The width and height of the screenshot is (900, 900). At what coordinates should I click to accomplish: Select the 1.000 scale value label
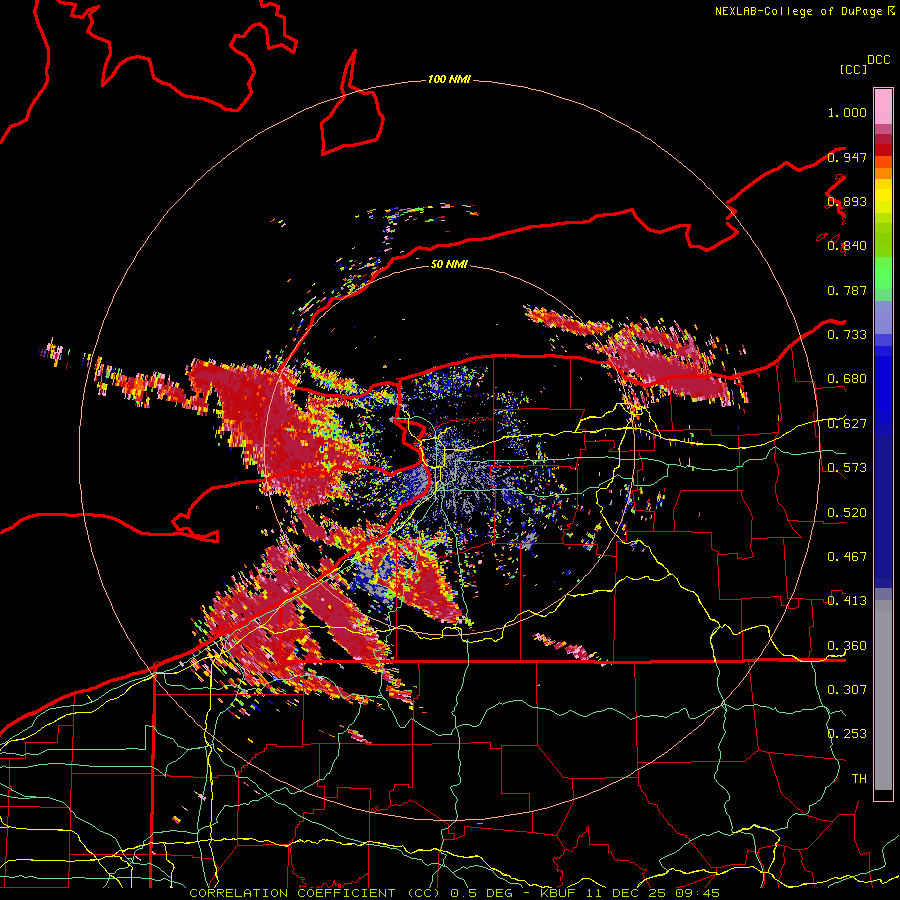click(847, 112)
